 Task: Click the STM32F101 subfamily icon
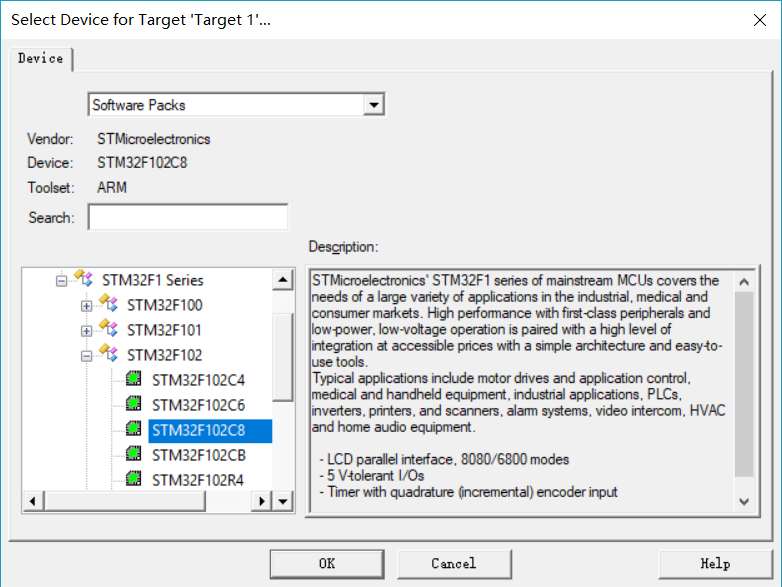coord(108,328)
